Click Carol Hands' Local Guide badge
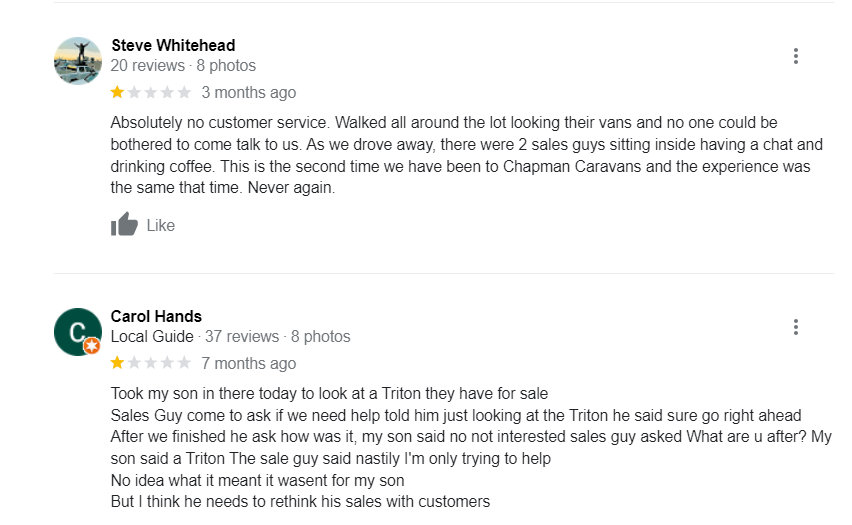The height and width of the screenshot is (525, 852). pyautogui.click(x=92, y=346)
